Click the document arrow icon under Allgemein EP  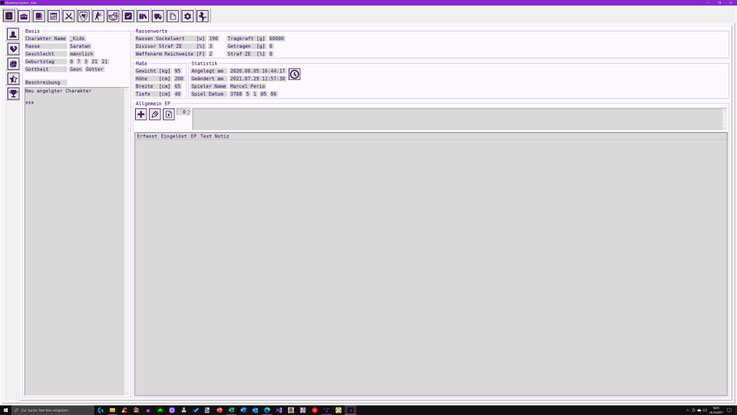(169, 114)
